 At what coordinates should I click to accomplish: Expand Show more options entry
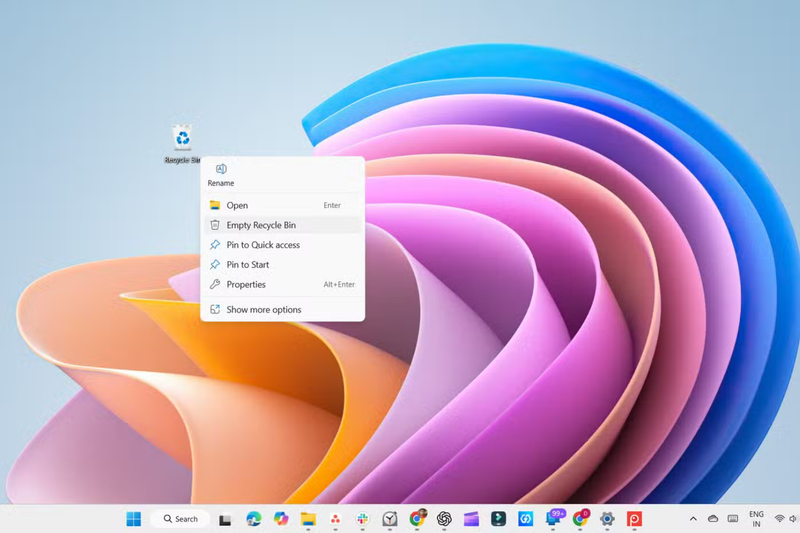[x=263, y=310]
